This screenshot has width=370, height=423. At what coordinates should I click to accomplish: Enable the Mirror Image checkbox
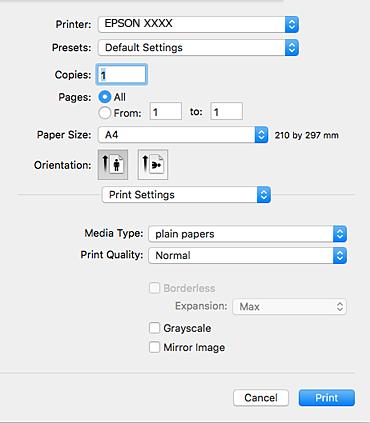coord(154,347)
